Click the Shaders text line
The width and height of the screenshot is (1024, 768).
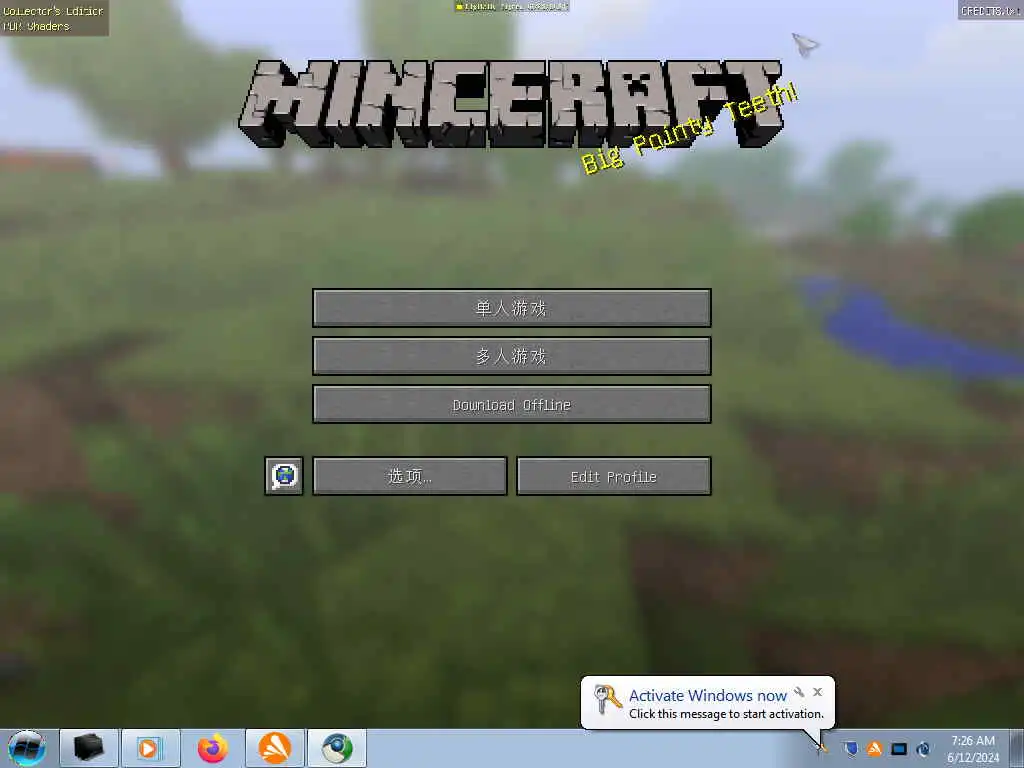coord(37,26)
